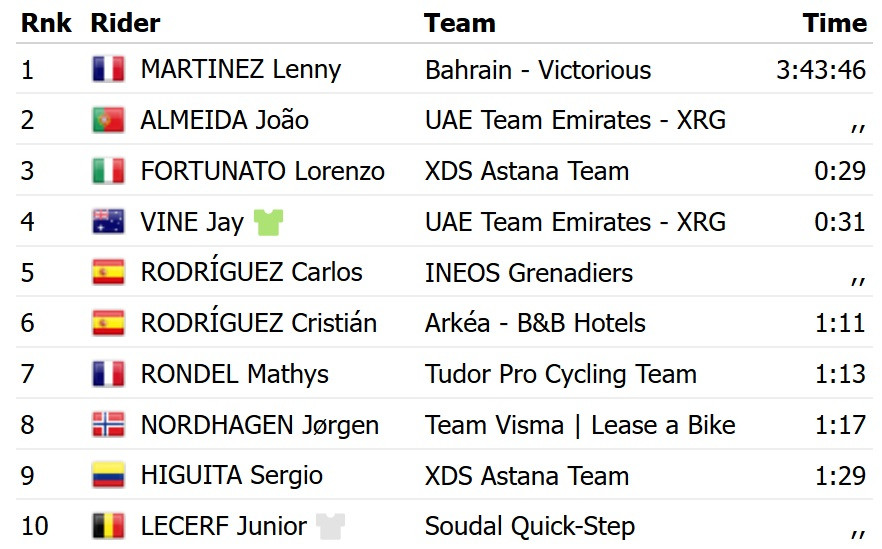Click the Portuguese flag beside ALMEIDA João
The image size is (882, 549).
point(107,120)
